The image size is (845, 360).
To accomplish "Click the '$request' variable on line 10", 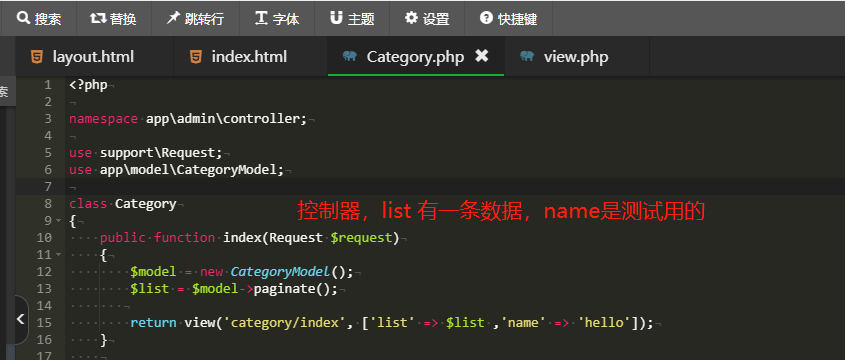I will click(x=362, y=238).
